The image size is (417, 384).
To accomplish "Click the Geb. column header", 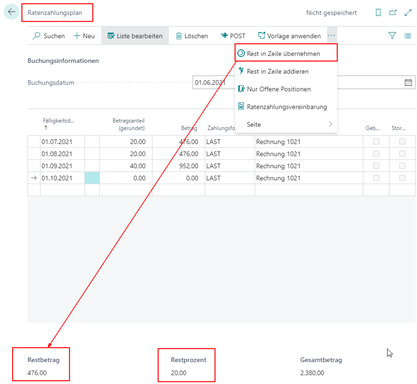I will (372, 128).
